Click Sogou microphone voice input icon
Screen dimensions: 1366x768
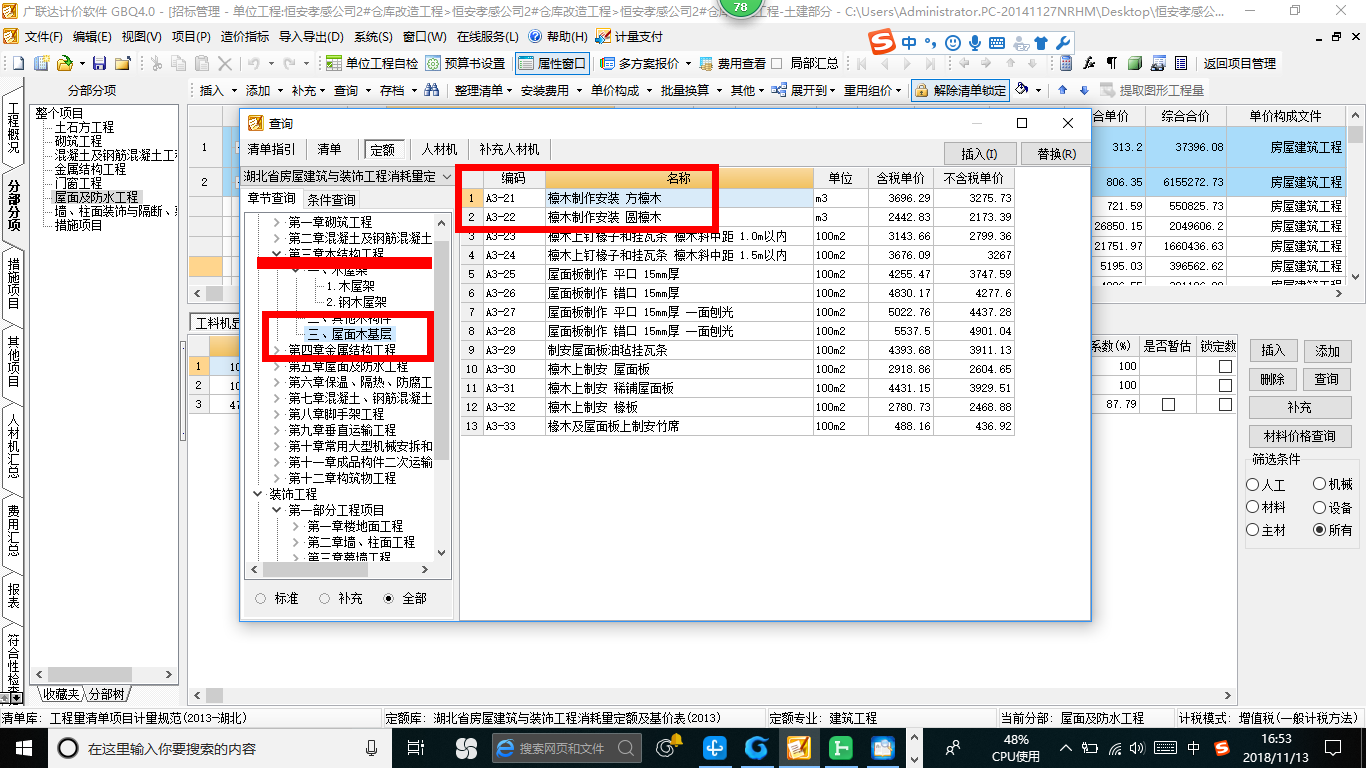tap(975, 43)
